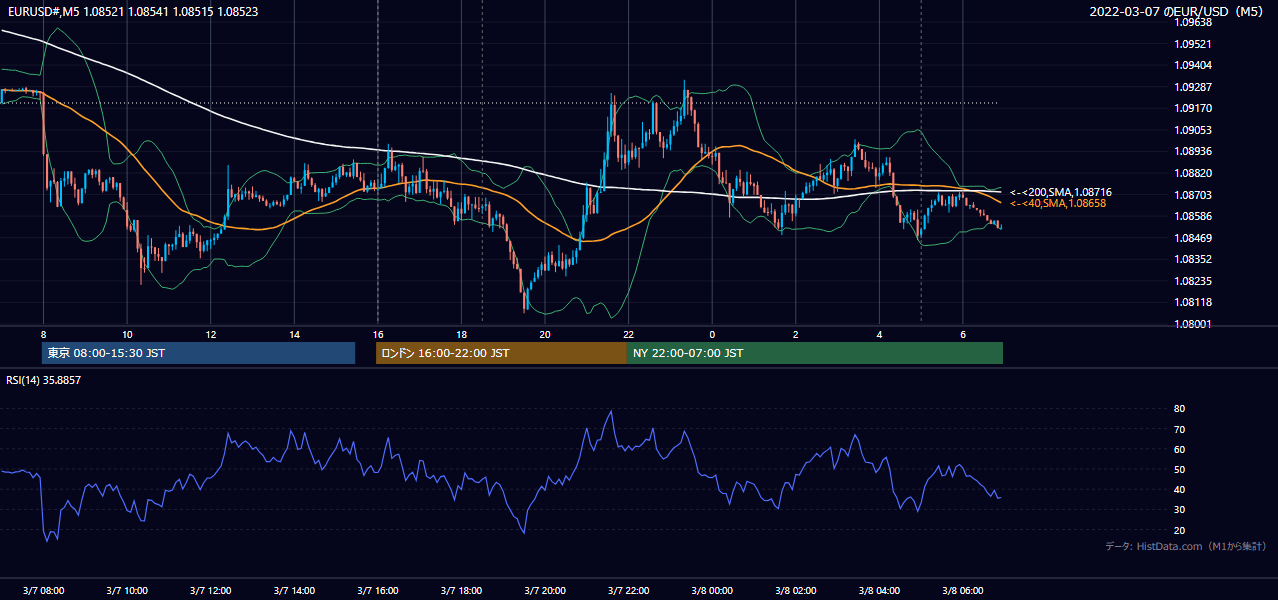Screen dimensions: 1278x600
Task: Click the 3/7 12:00 bottom time label
Action: pyautogui.click(x=211, y=590)
